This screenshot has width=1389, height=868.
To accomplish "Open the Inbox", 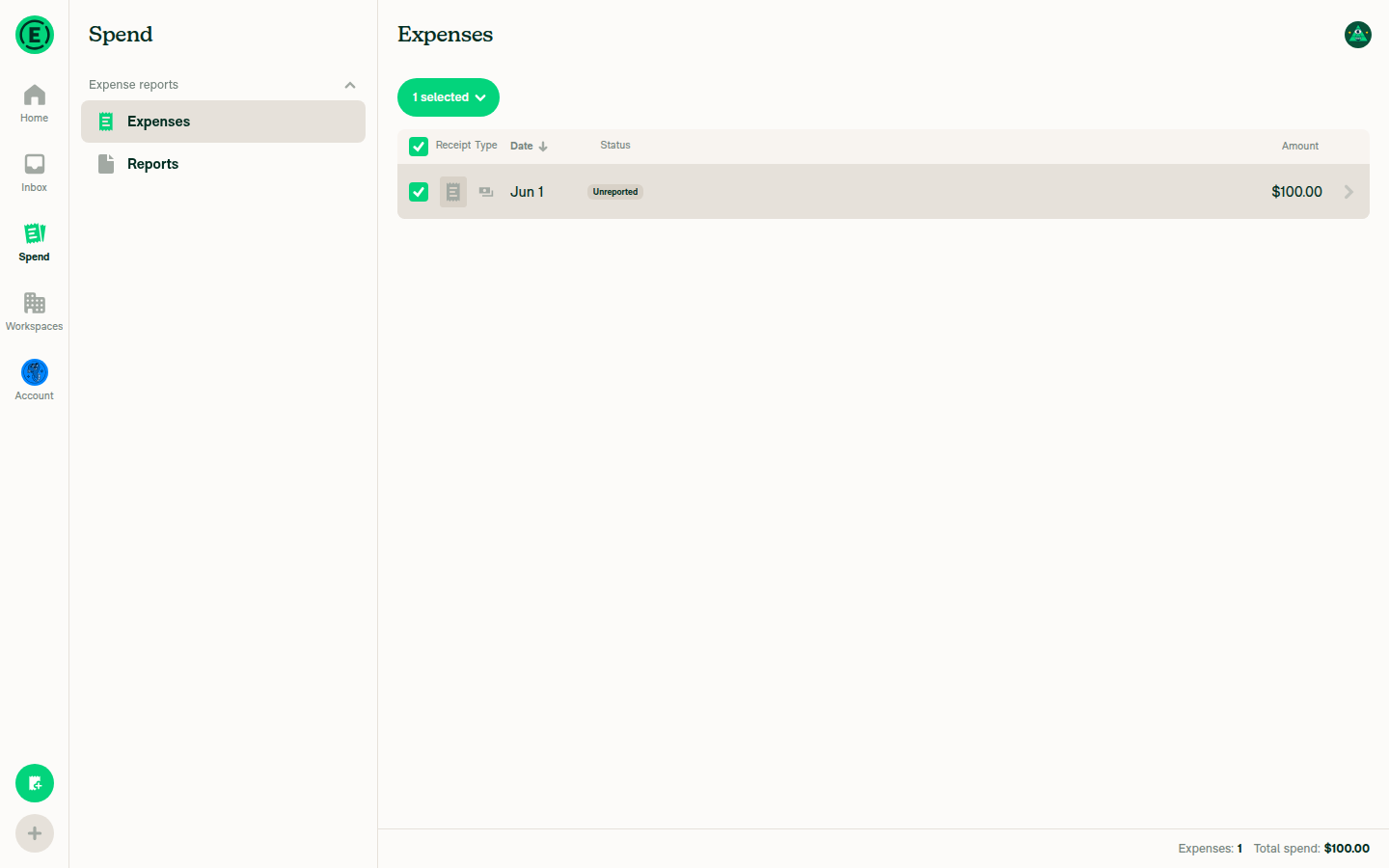I will click(x=35, y=173).
